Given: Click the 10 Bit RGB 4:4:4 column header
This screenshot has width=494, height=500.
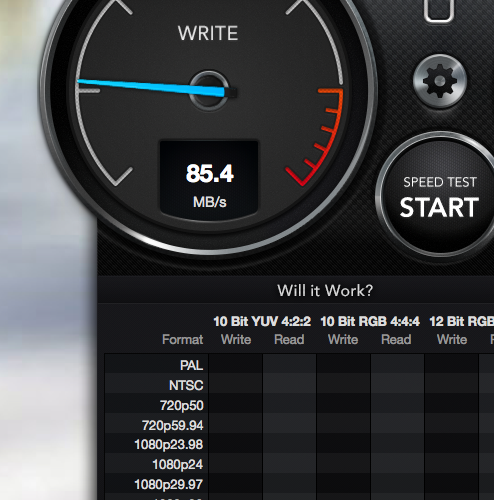Looking at the screenshot, I should [x=370, y=322].
